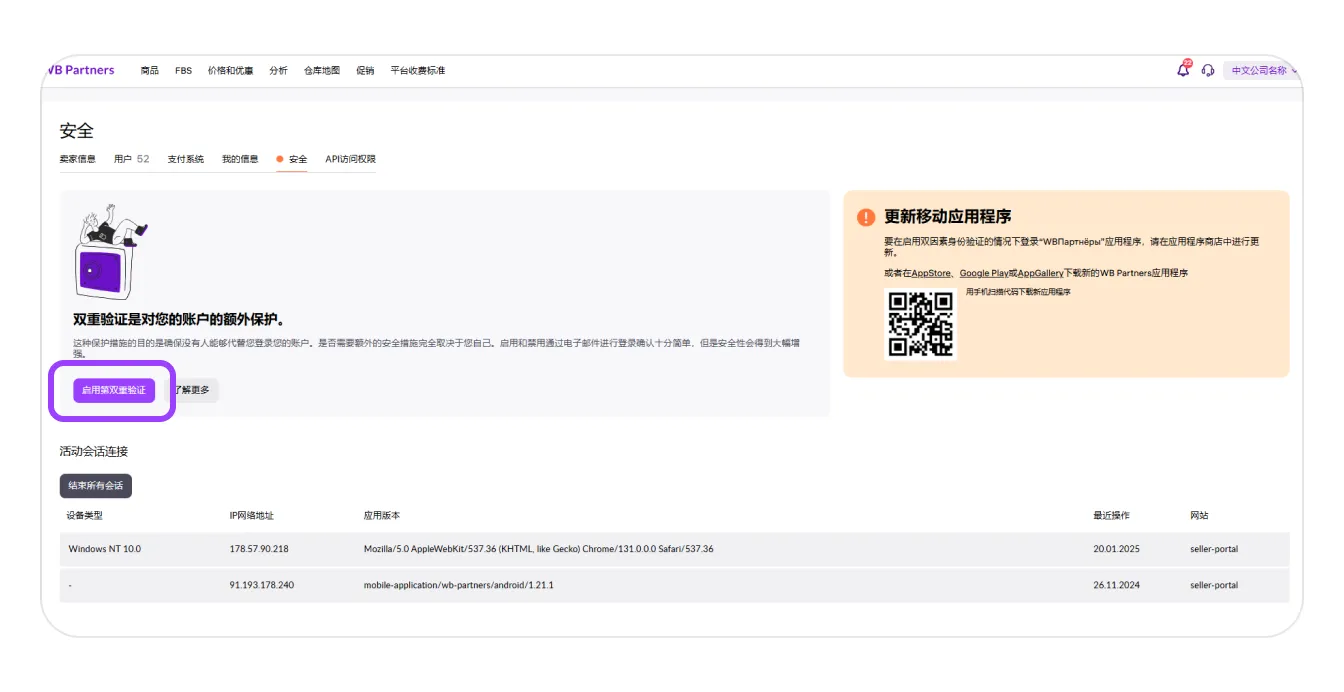Go to 平台收费标准 in the top navigation
1344x692 pixels.
pyautogui.click(x=418, y=71)
